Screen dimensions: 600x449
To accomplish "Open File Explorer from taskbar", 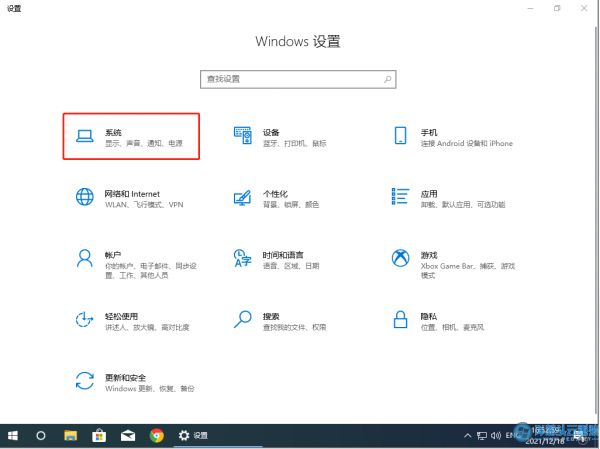I will coord(70,436).
